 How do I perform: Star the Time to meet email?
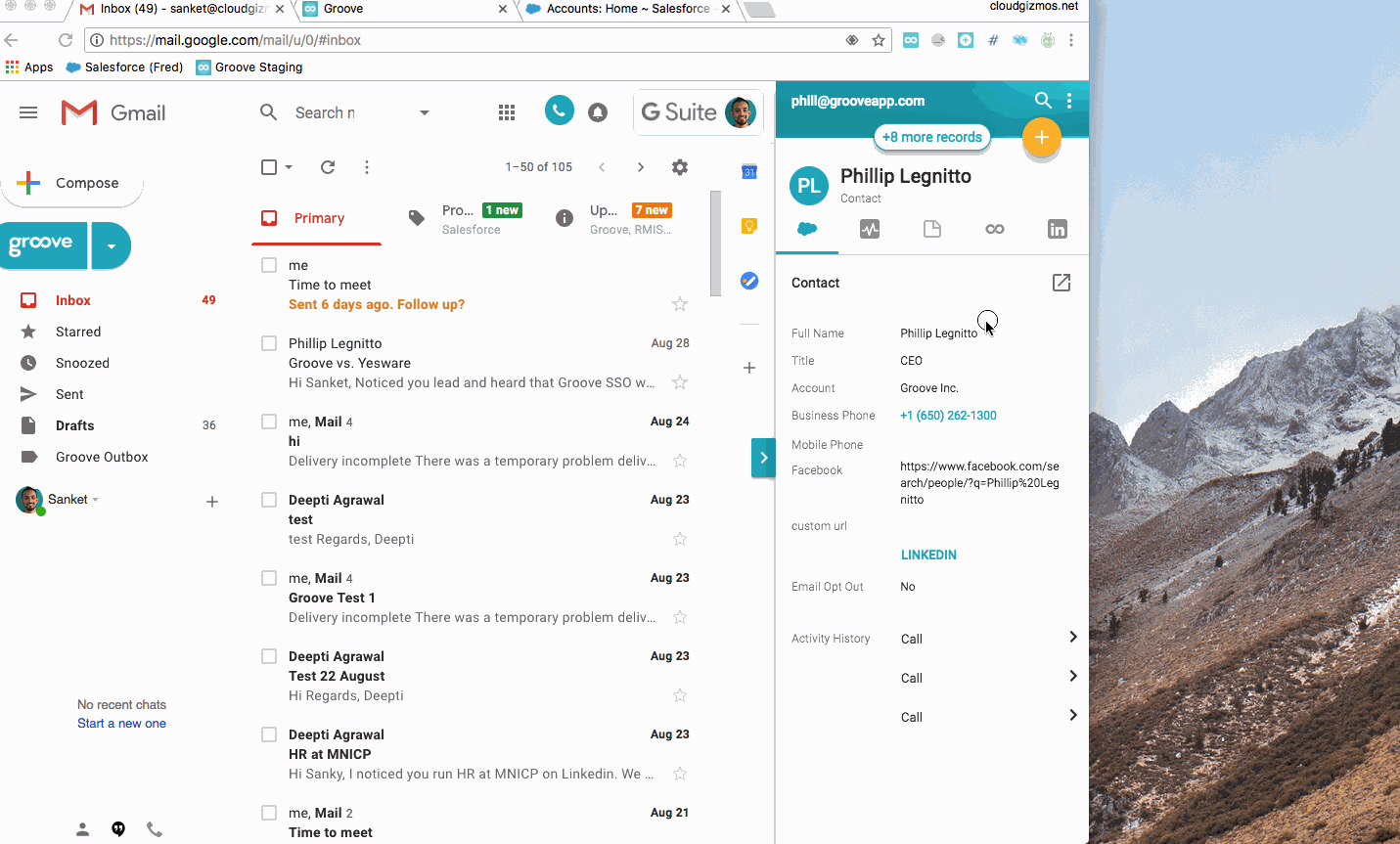pos(680,304)
